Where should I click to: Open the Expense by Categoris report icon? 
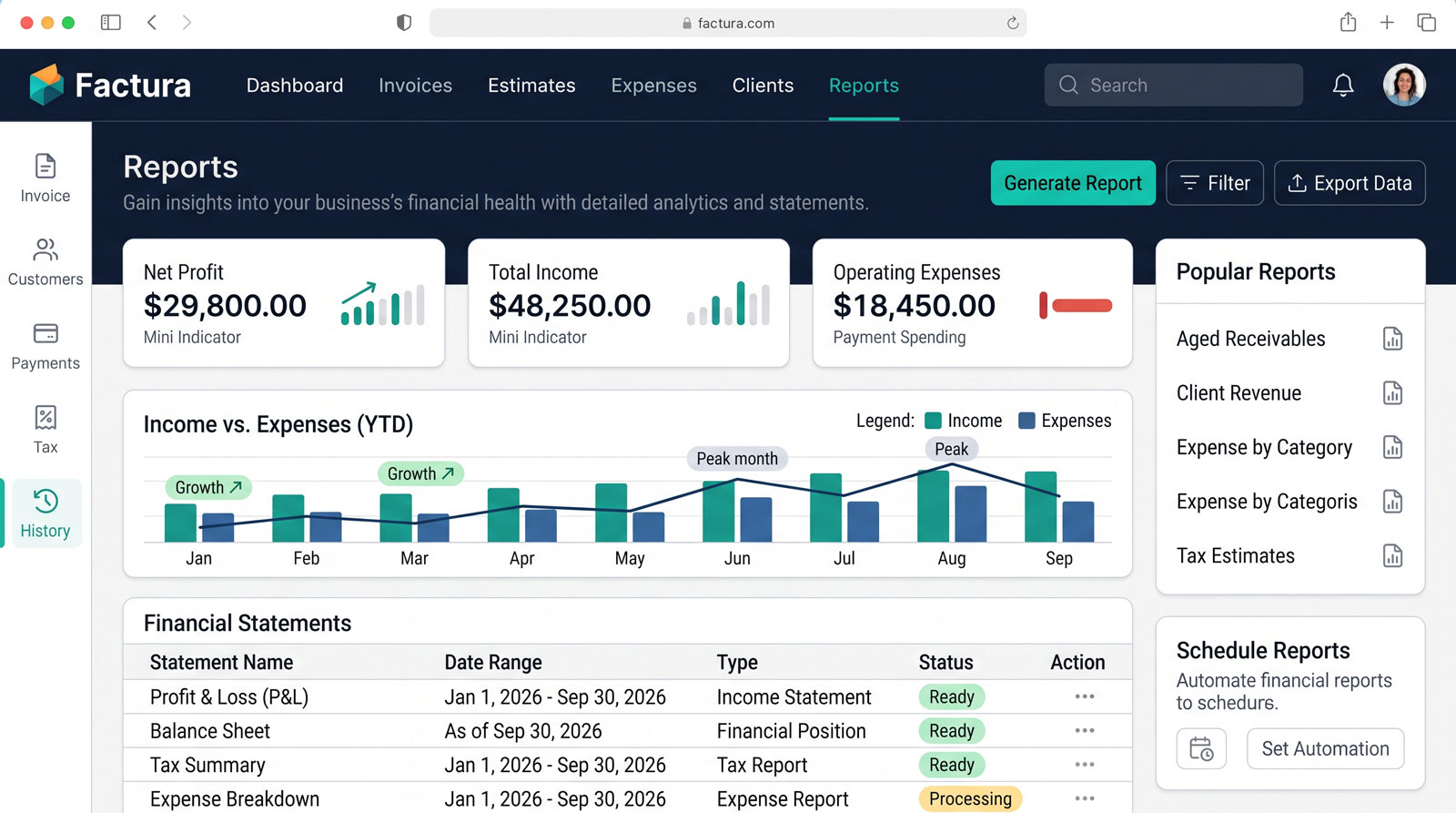point(1392,502)
